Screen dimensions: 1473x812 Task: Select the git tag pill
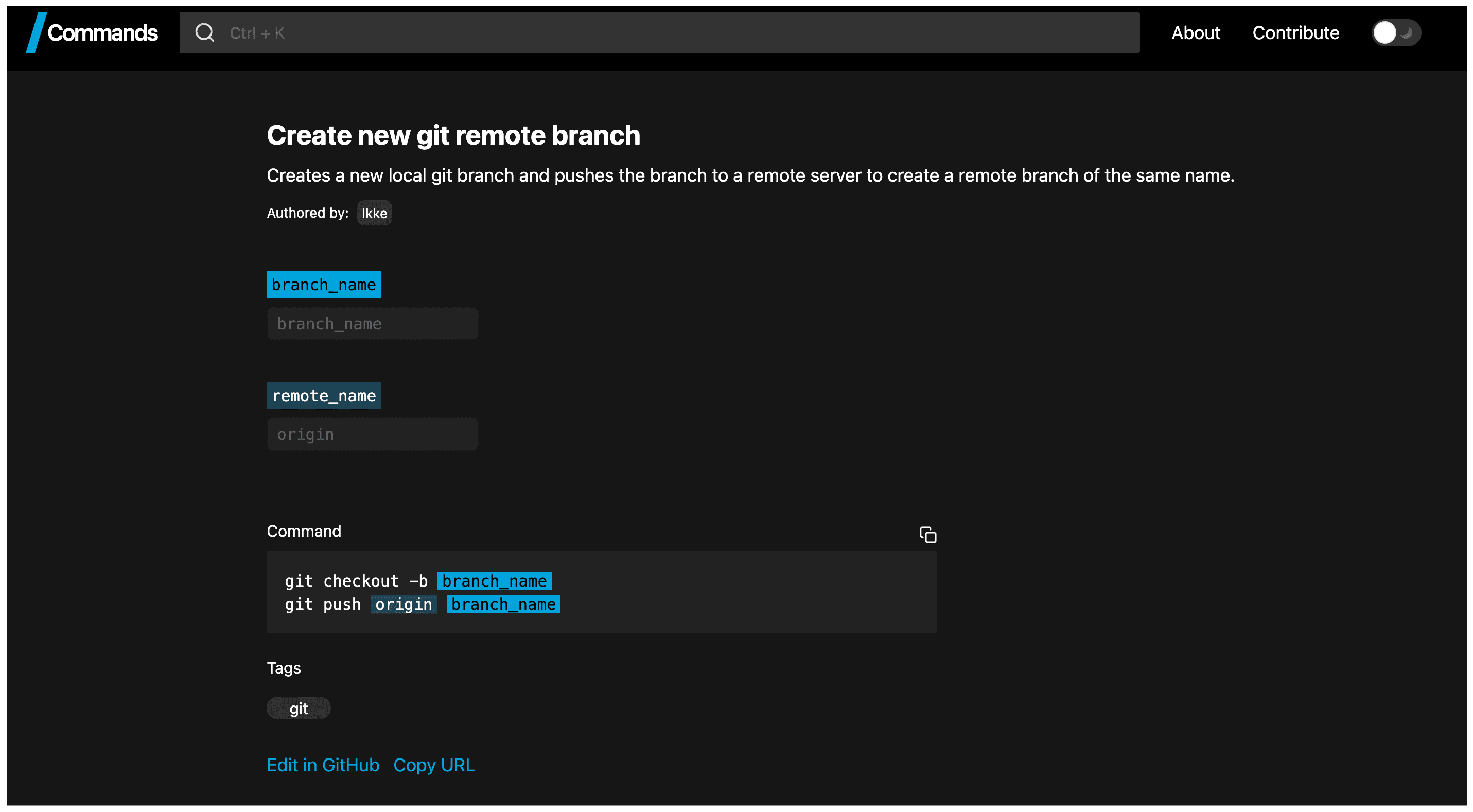(x=298, y=709)
